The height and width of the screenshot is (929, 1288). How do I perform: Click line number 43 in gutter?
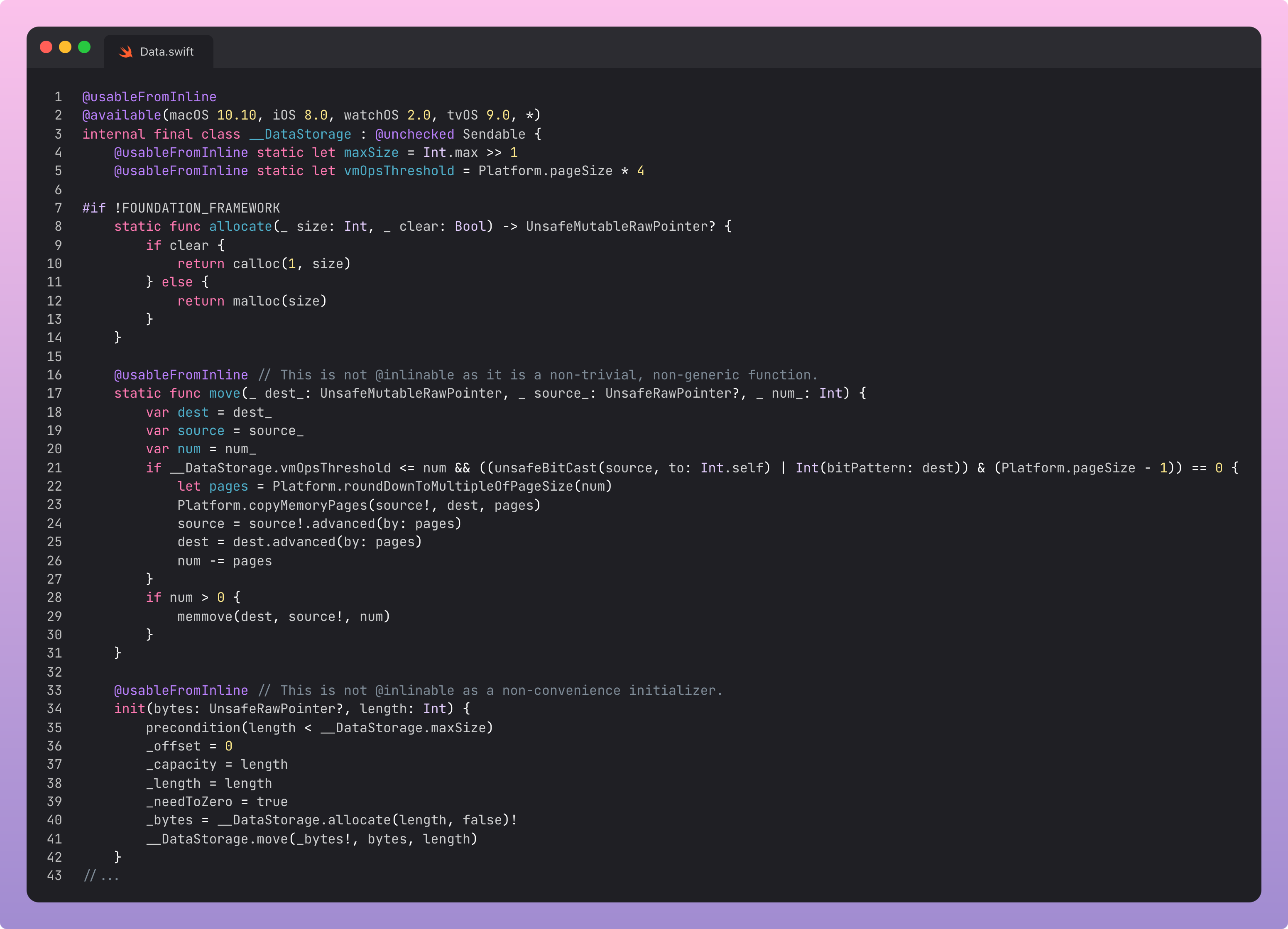[x=54, y=875]
